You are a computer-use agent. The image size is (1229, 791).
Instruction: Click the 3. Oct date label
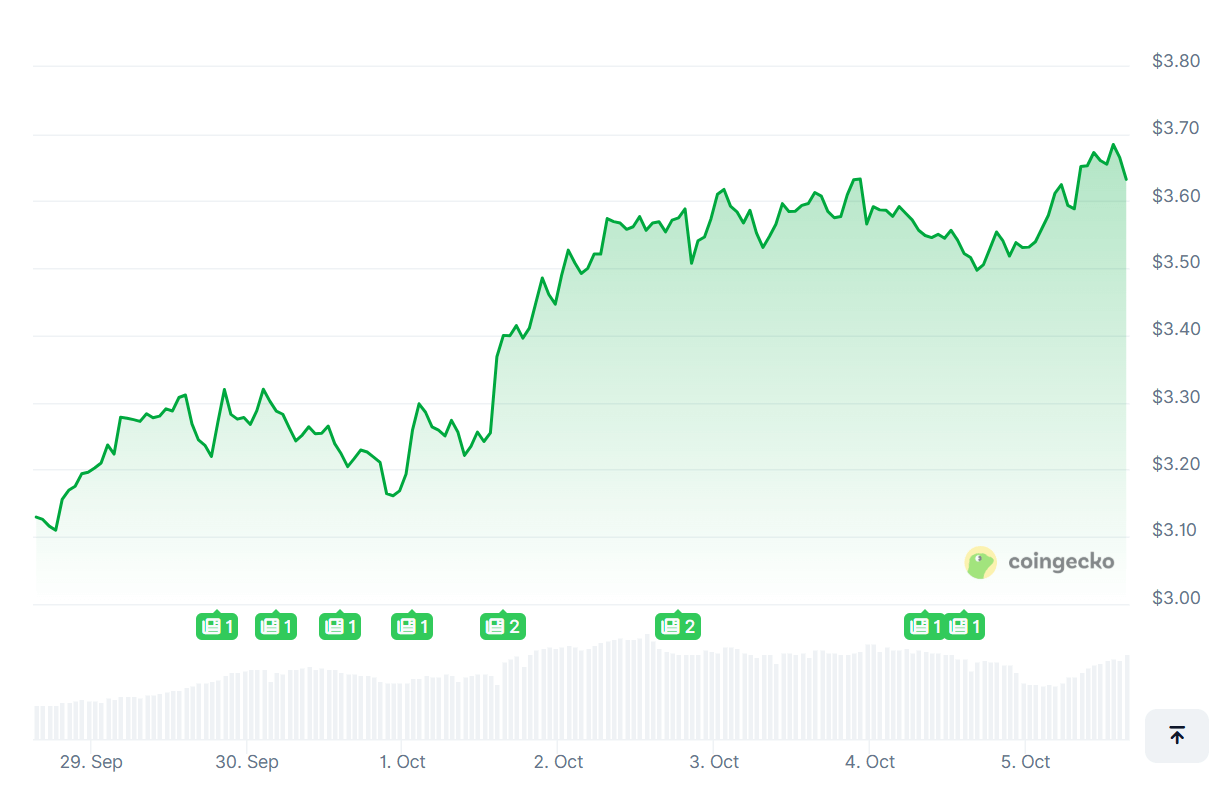pos(714,762)
